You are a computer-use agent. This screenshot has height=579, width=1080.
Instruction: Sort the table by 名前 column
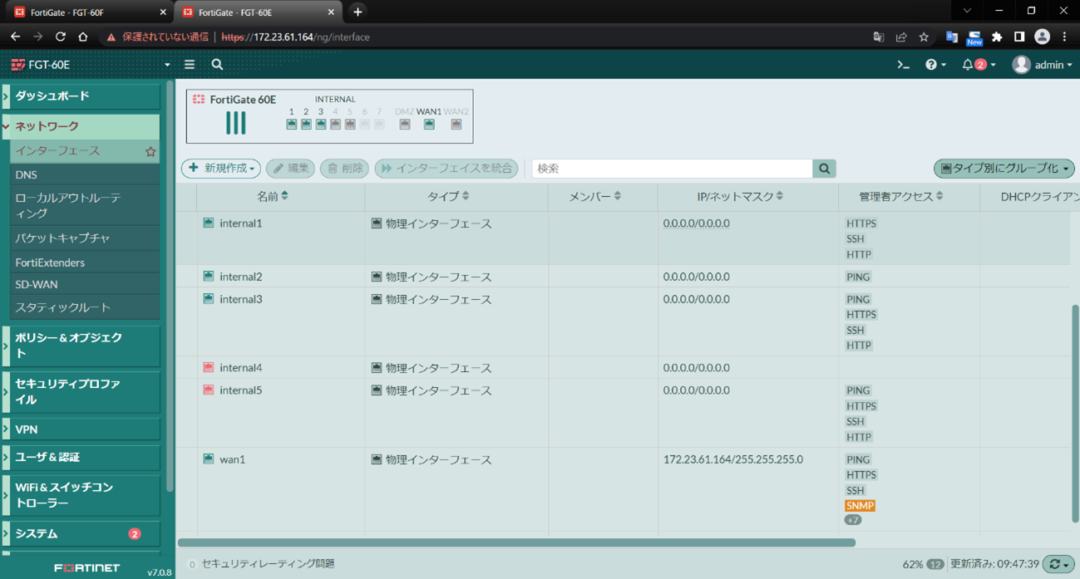(273, 197)
